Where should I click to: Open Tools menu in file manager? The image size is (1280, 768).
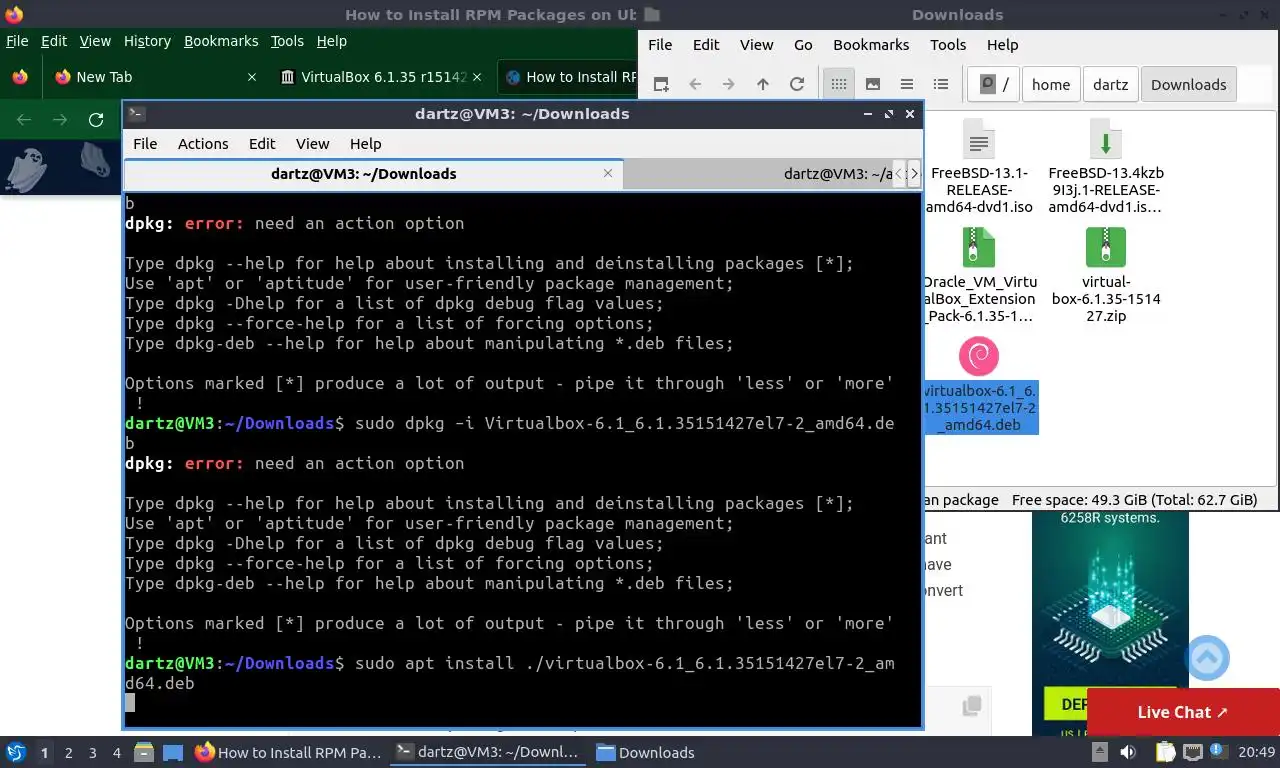(948, 44)
